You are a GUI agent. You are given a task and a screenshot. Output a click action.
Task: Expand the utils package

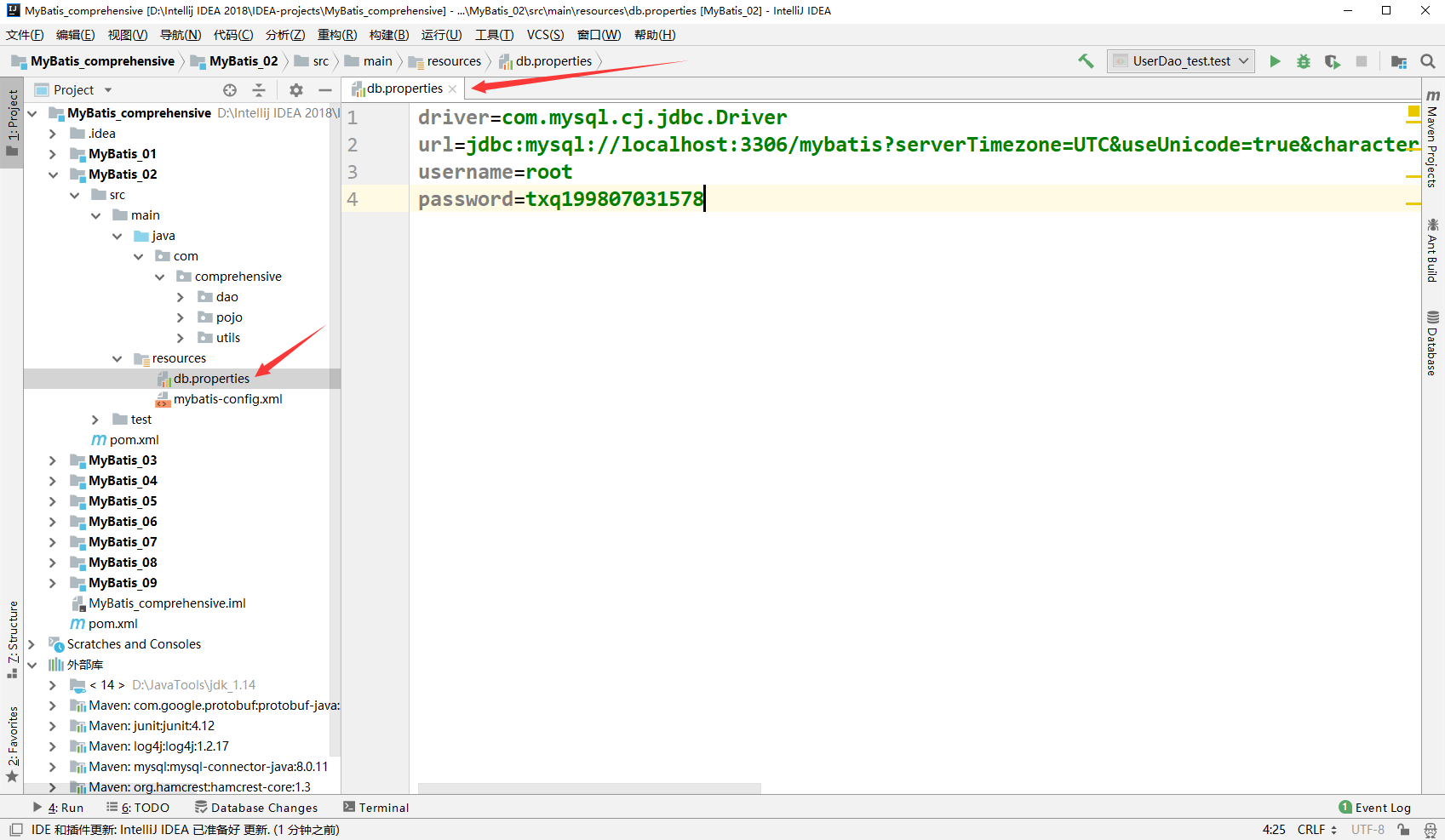click(x=181, y=338)
